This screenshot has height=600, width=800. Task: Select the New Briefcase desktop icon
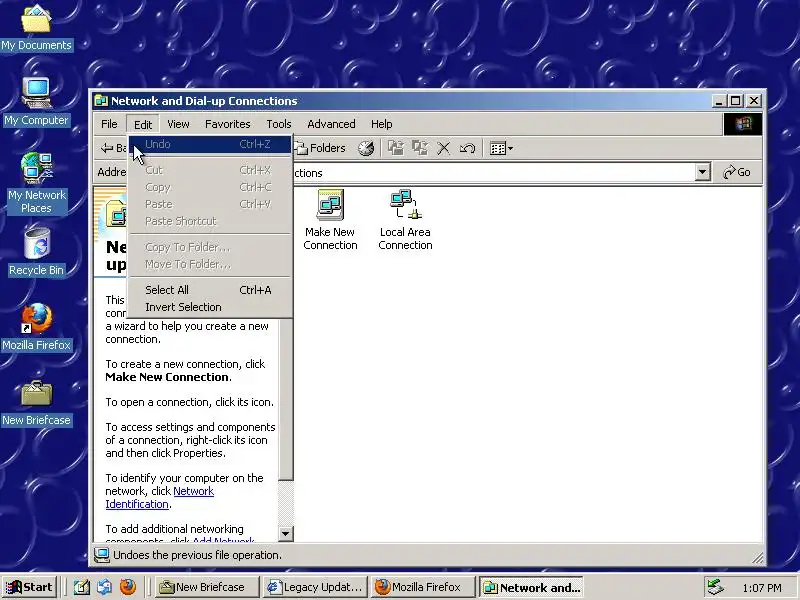[x=36, y=403]
